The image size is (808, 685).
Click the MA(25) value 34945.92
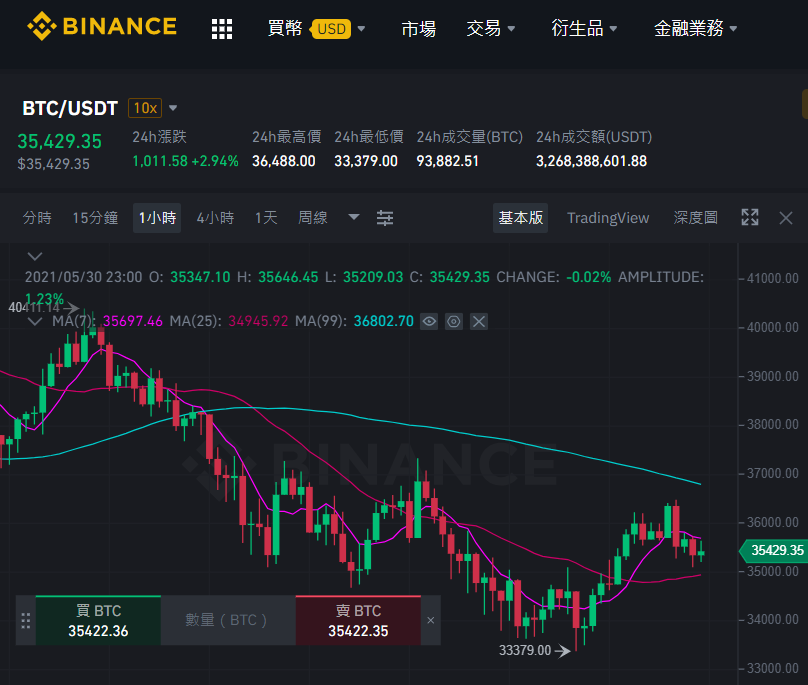pos(258,321)
